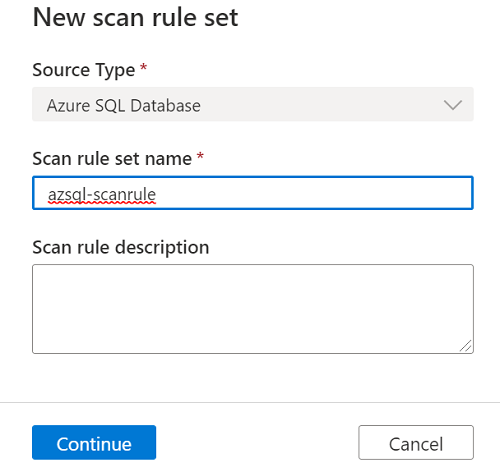Click the Scan rule description text area
Image resolution: width=500 pixels, height=472 pixels.
pos(253,309)
